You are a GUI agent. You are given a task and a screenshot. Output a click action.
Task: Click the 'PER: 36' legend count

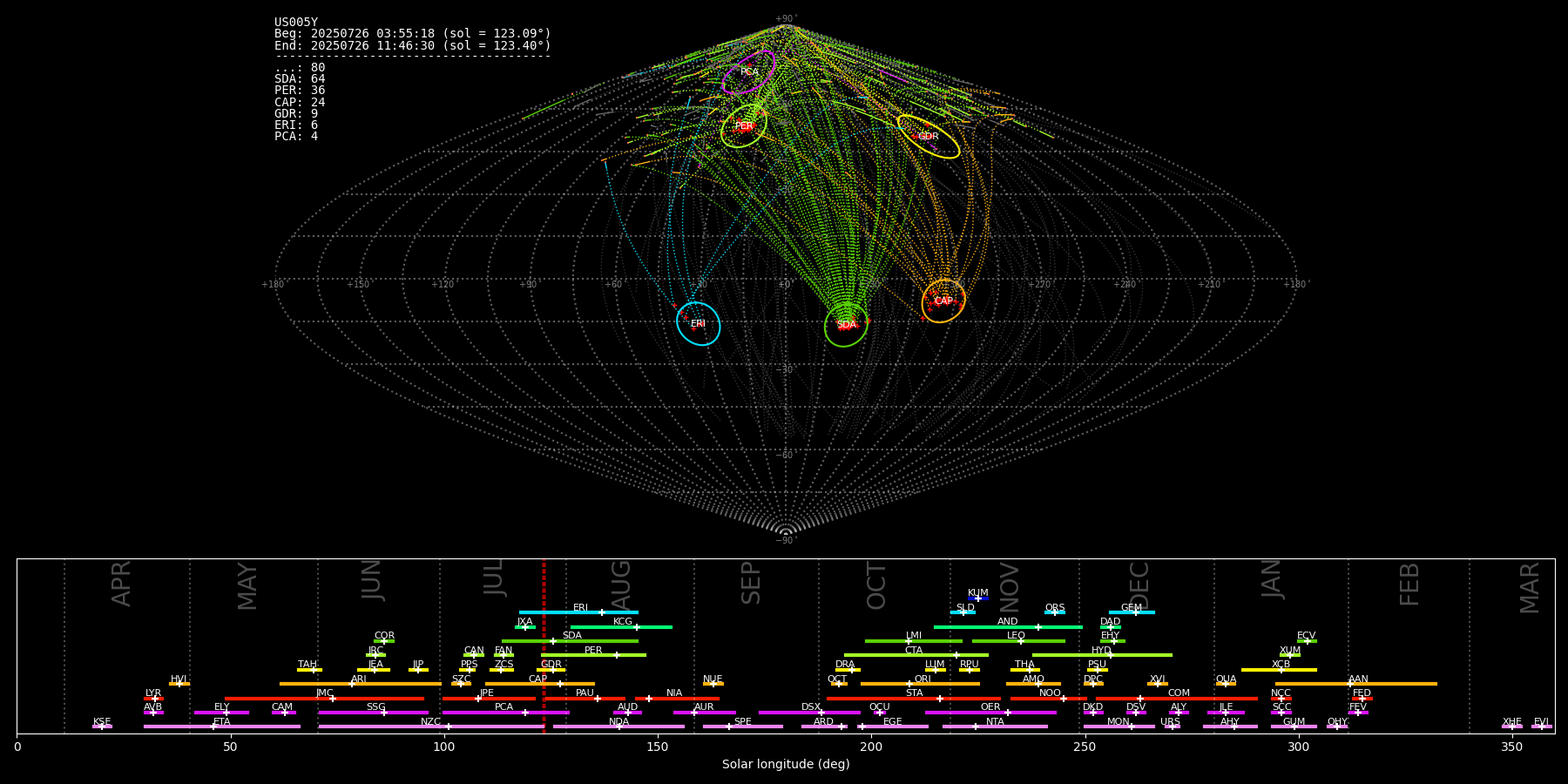pyautogui.click(x=300, y=91)
